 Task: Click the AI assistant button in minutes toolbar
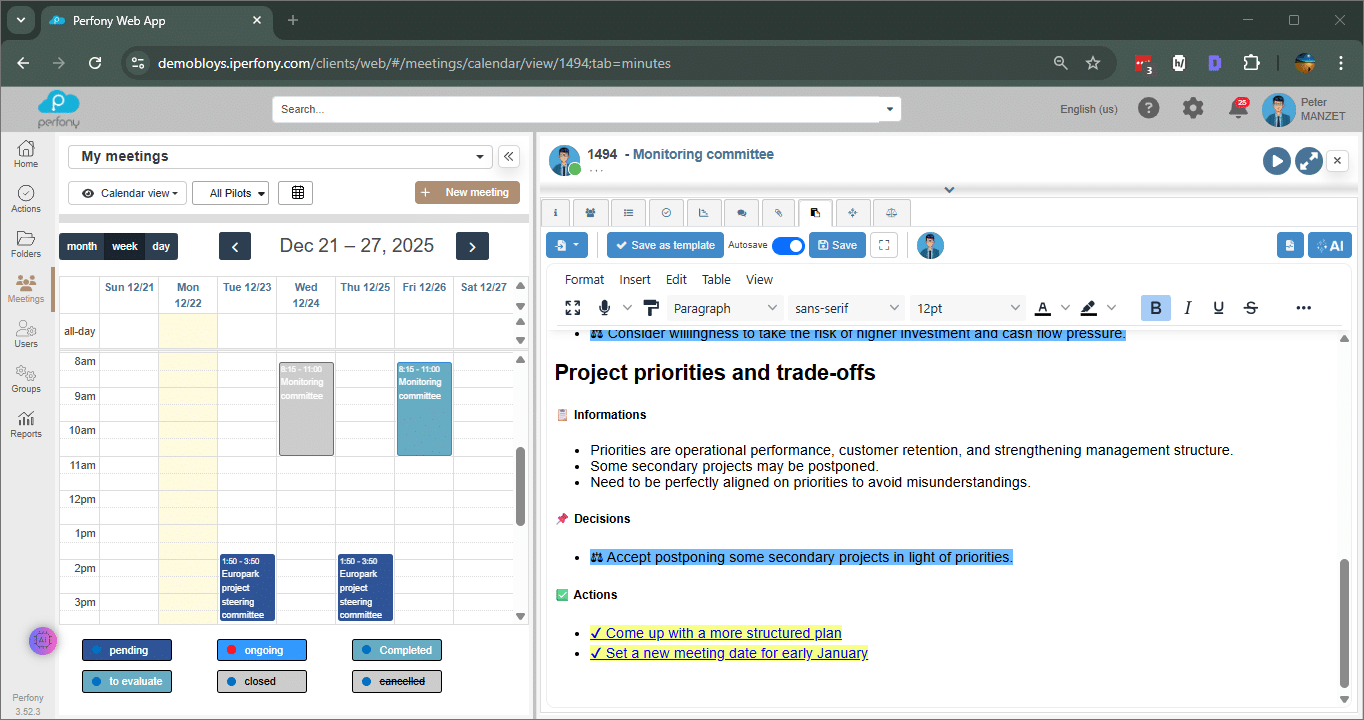(x=1329, y=245)
